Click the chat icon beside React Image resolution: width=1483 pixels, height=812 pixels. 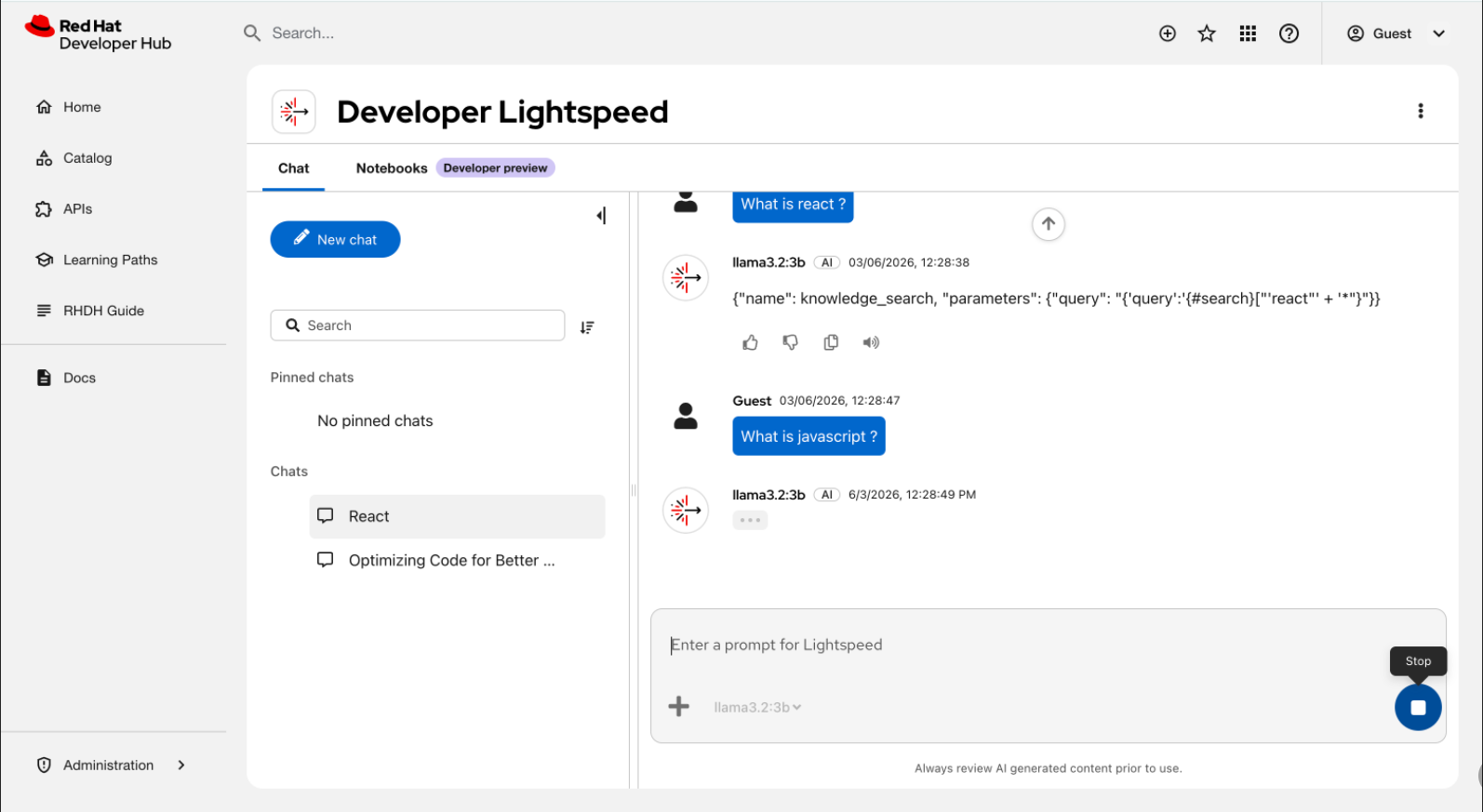coord(325,515)
